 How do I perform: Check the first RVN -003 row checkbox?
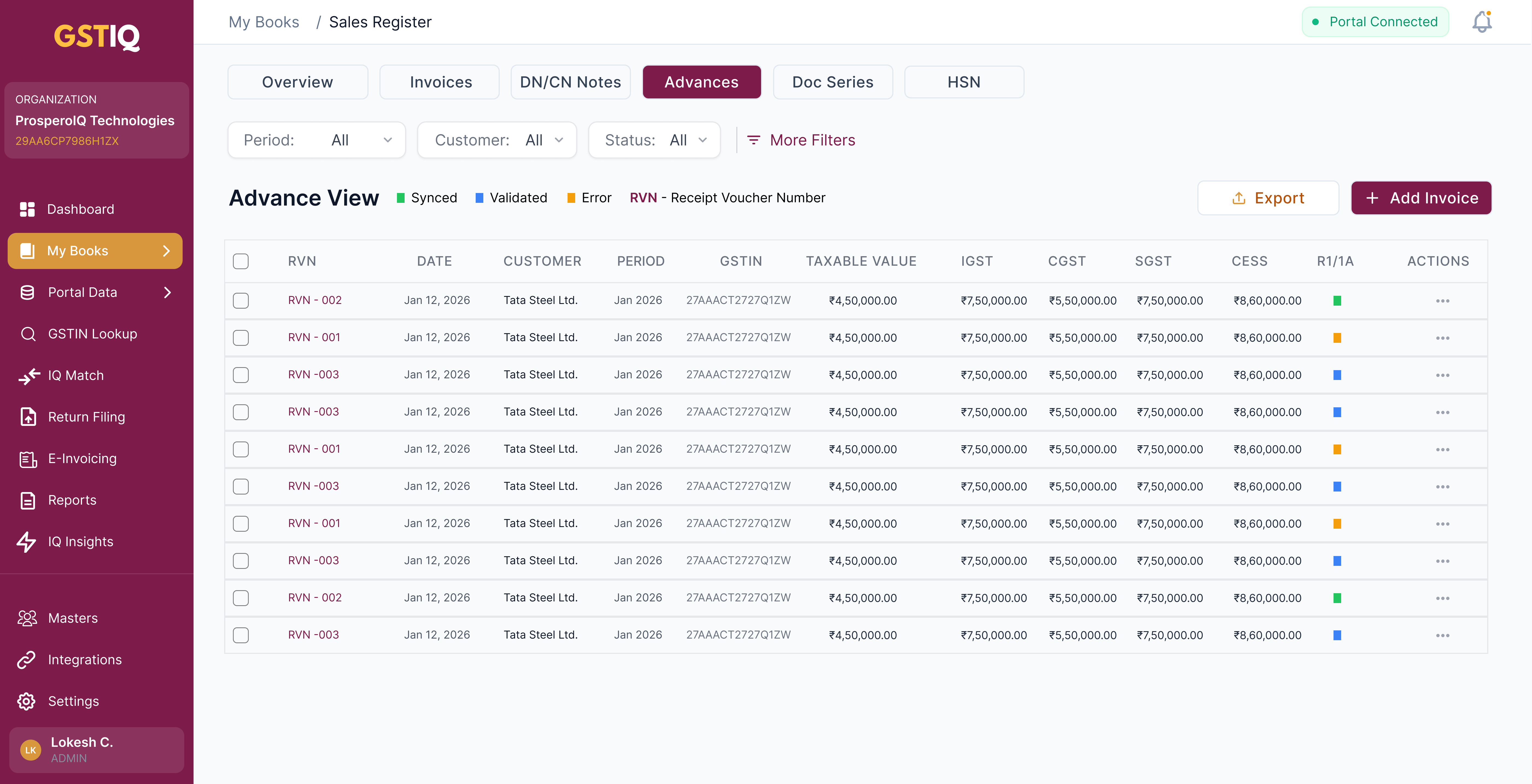click(241, 375)
